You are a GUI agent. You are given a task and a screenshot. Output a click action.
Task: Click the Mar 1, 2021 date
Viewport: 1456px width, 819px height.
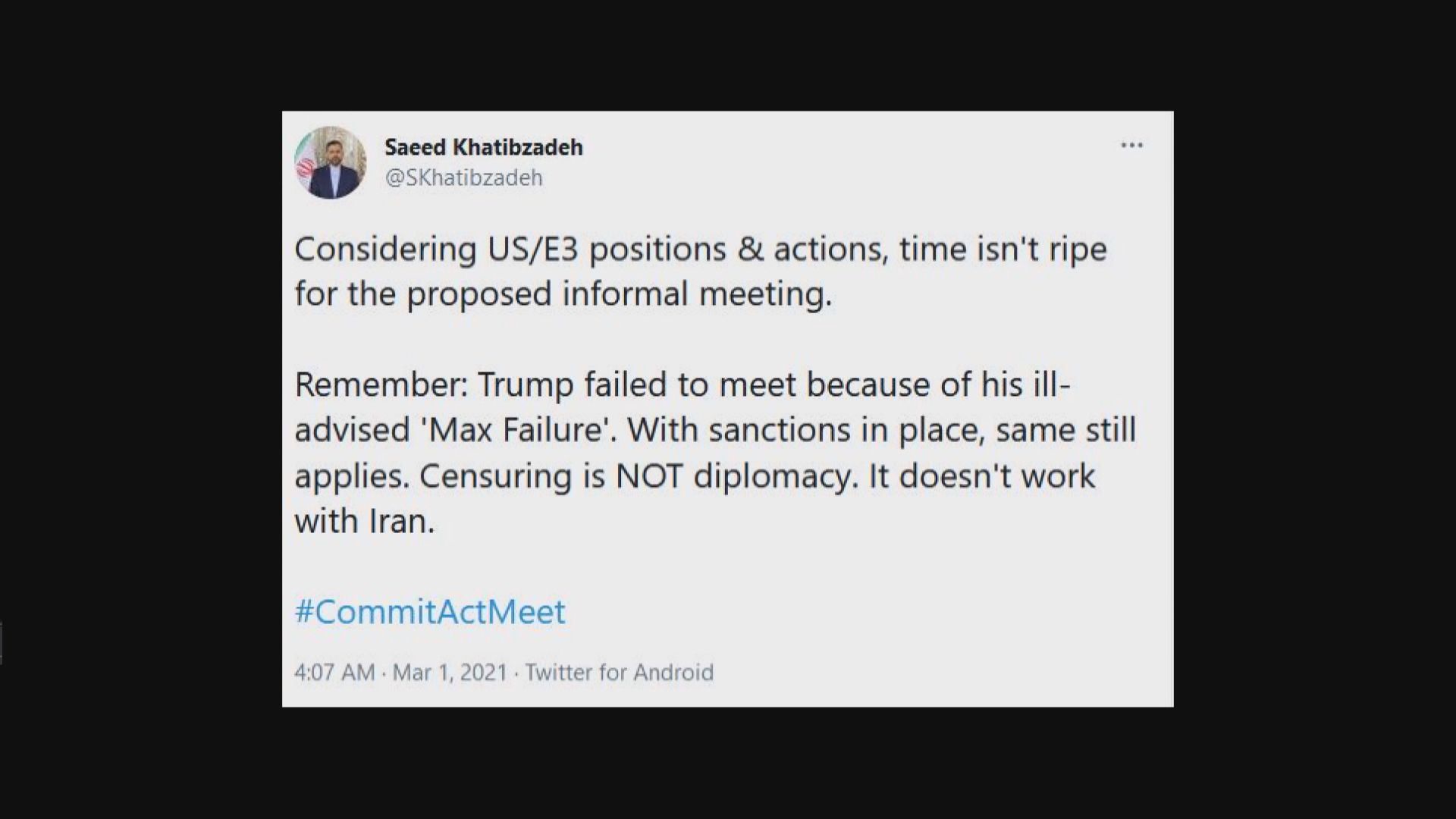point(450,673)
